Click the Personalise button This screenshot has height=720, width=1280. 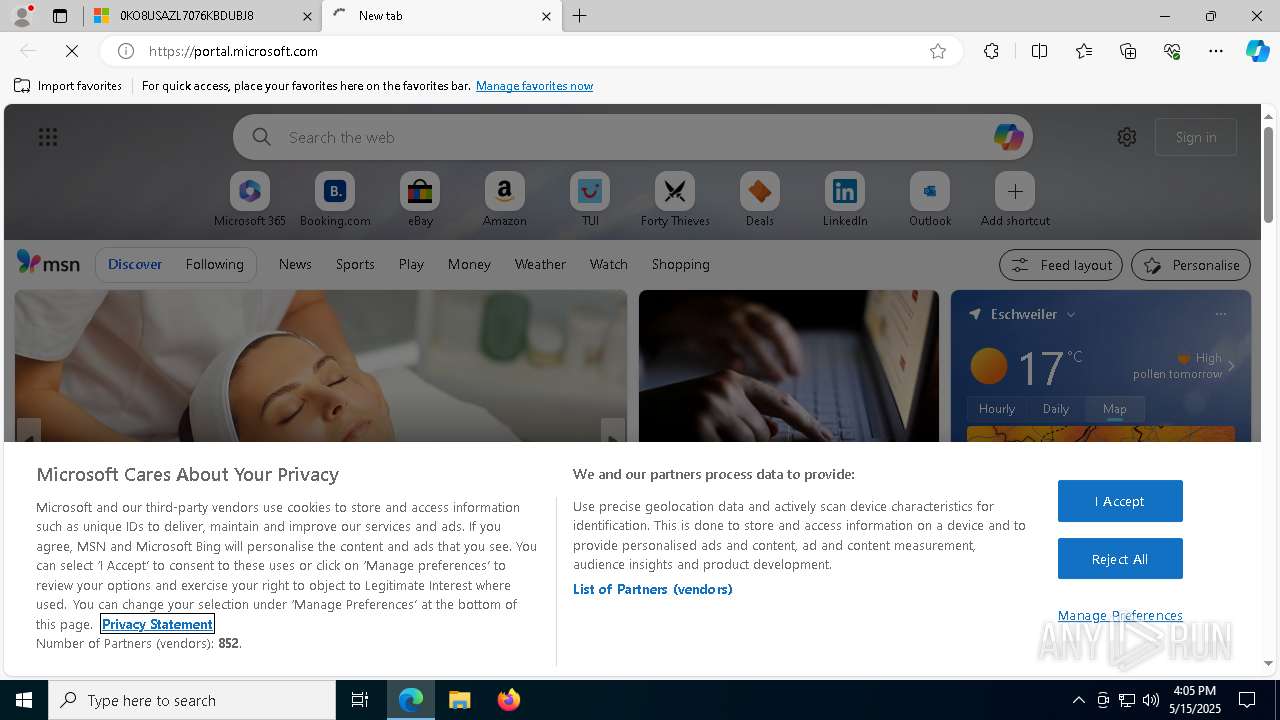(1191, 265)
